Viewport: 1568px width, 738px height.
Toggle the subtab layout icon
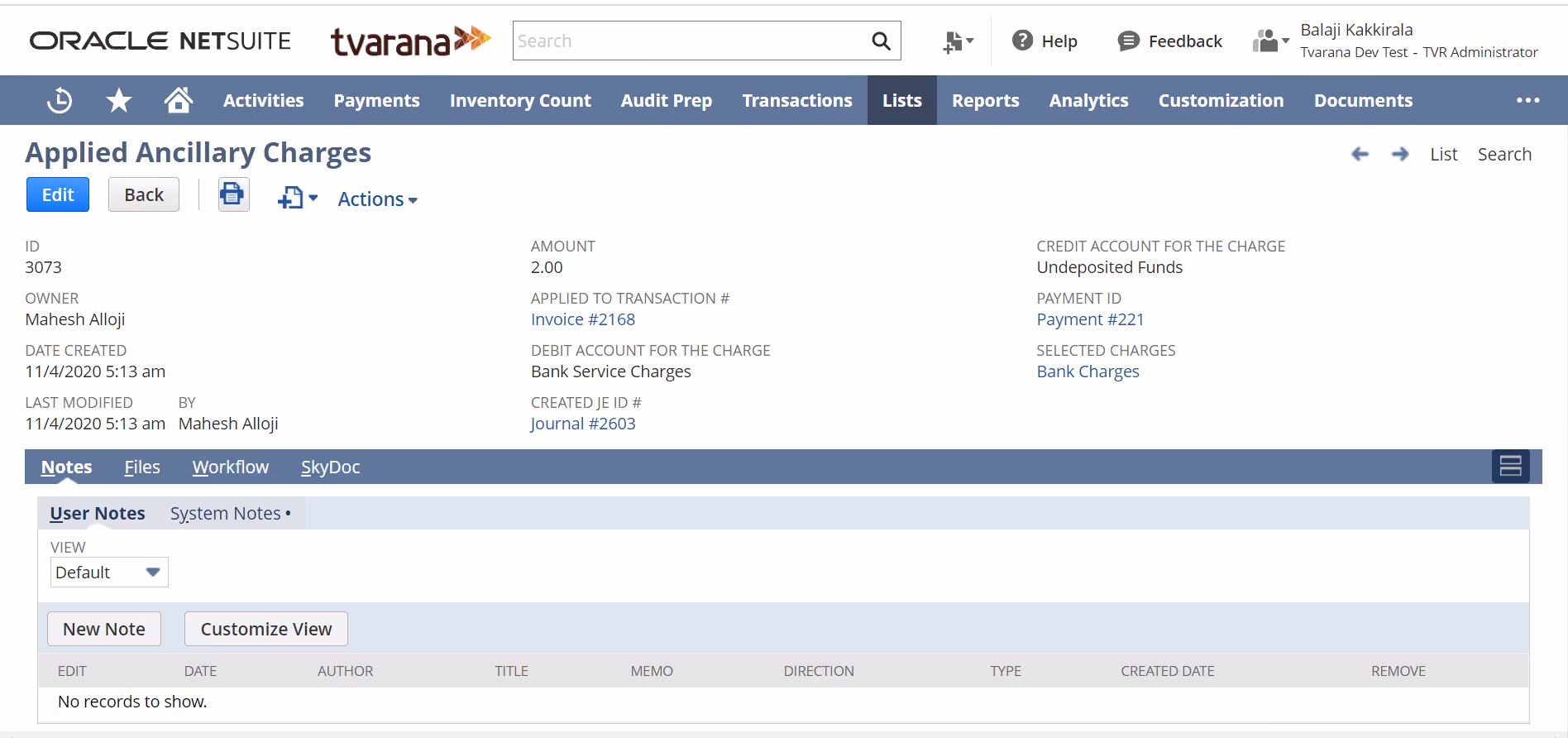tap(1510, 466)
